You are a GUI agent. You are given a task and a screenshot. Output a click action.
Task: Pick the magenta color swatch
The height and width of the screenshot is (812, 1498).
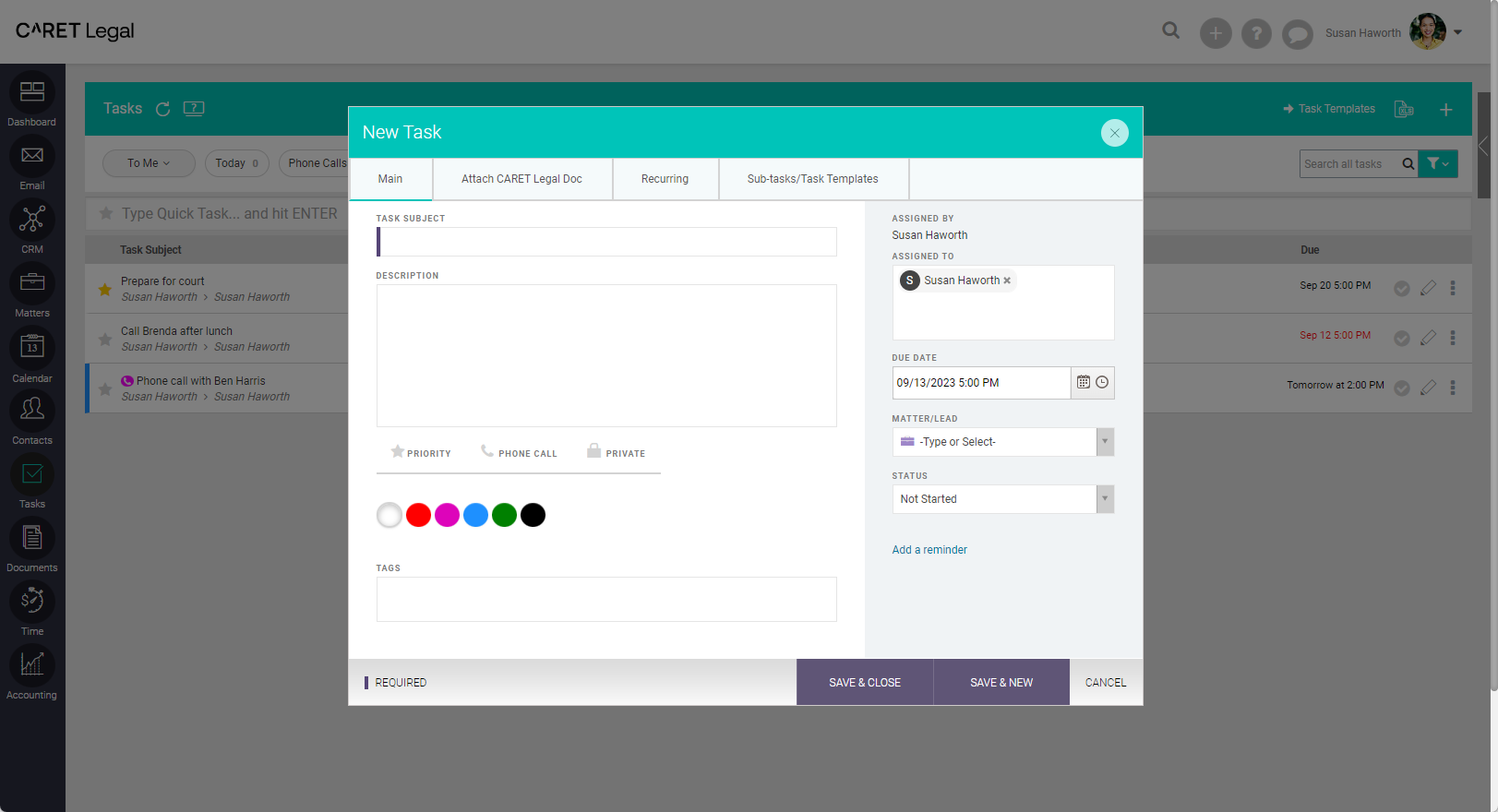pyautogui.click(x=447, y=515)
